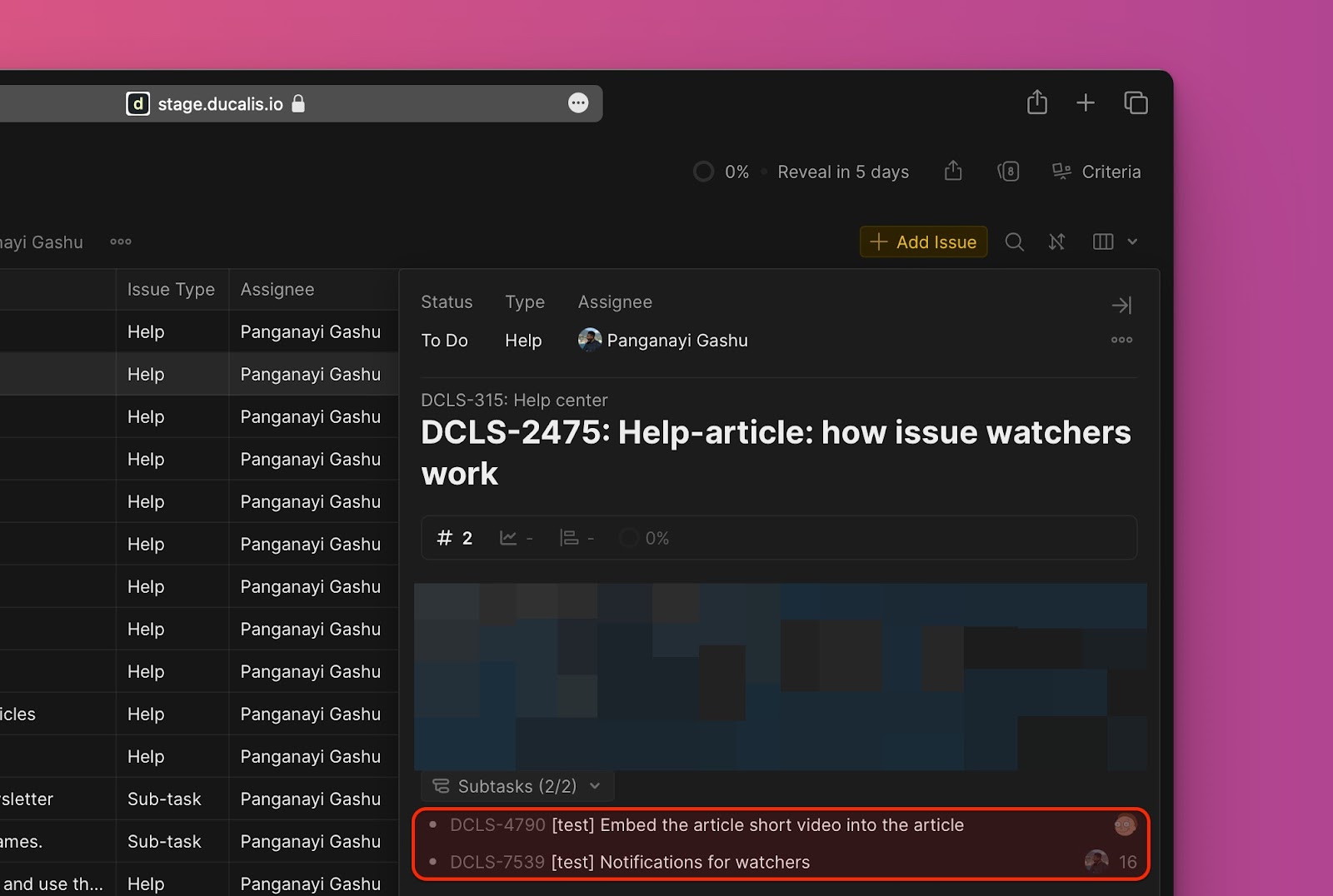Open the planning poker cards icon
Viewport: 1333px width, 896px height.
pos(1008,172)
